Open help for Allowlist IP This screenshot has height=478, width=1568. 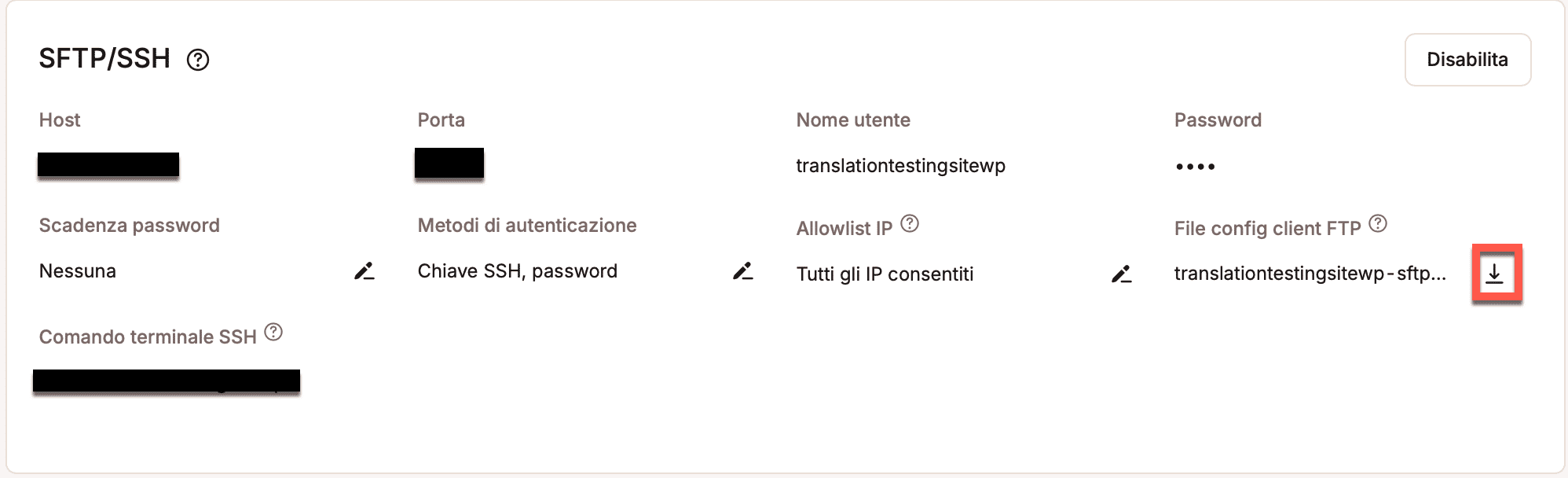[x=910, y=224]
